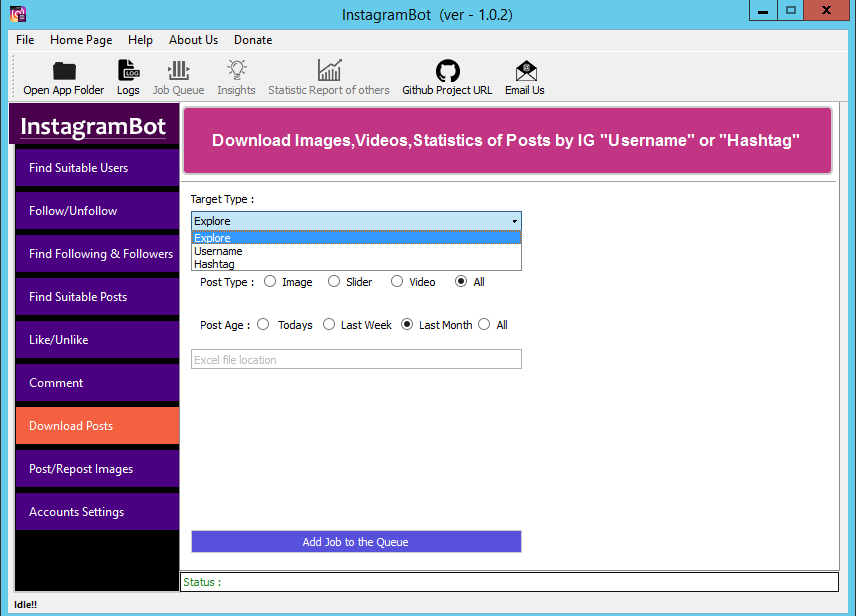856x616 pixels.
Task: Choose Hashtag from the dropdown list
Action: pyautogui.click(x=356, y=264)
